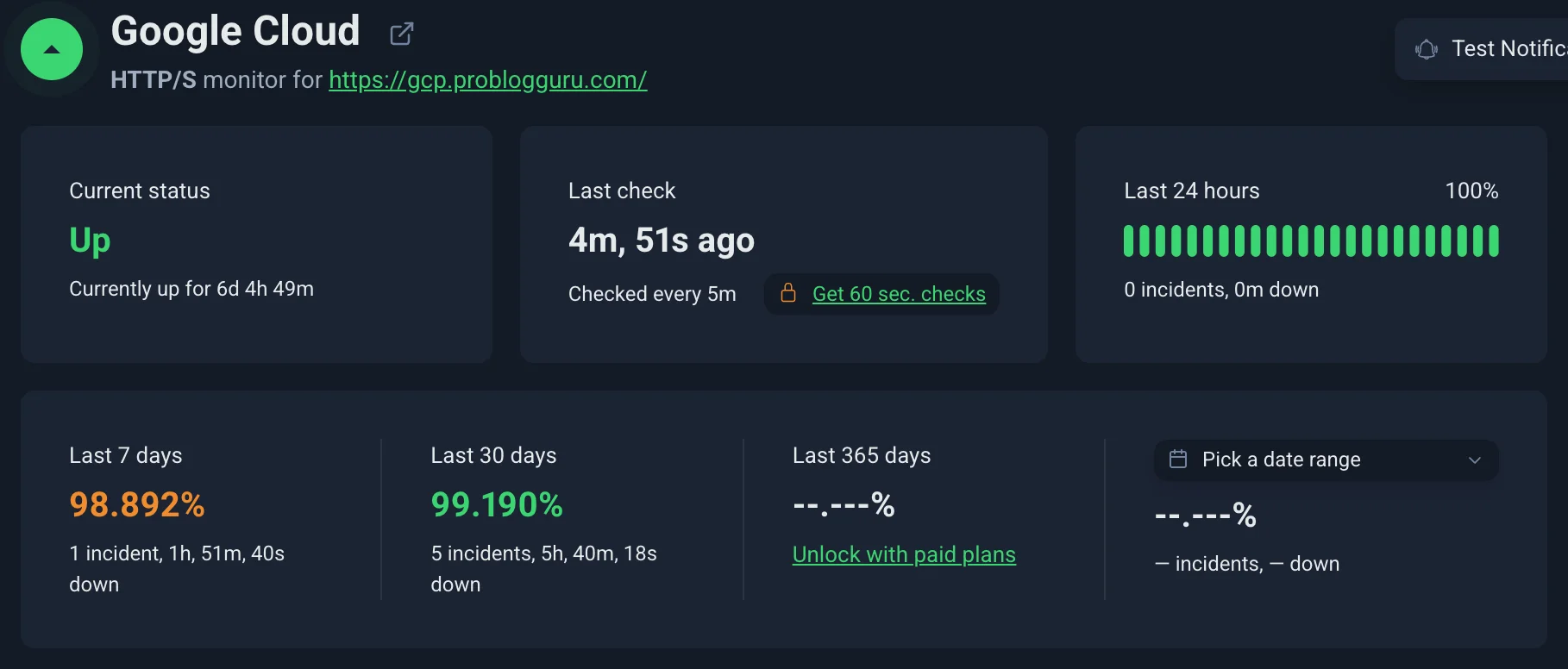Click the 100% Last 24 hours percentage

pos(1471,191)
